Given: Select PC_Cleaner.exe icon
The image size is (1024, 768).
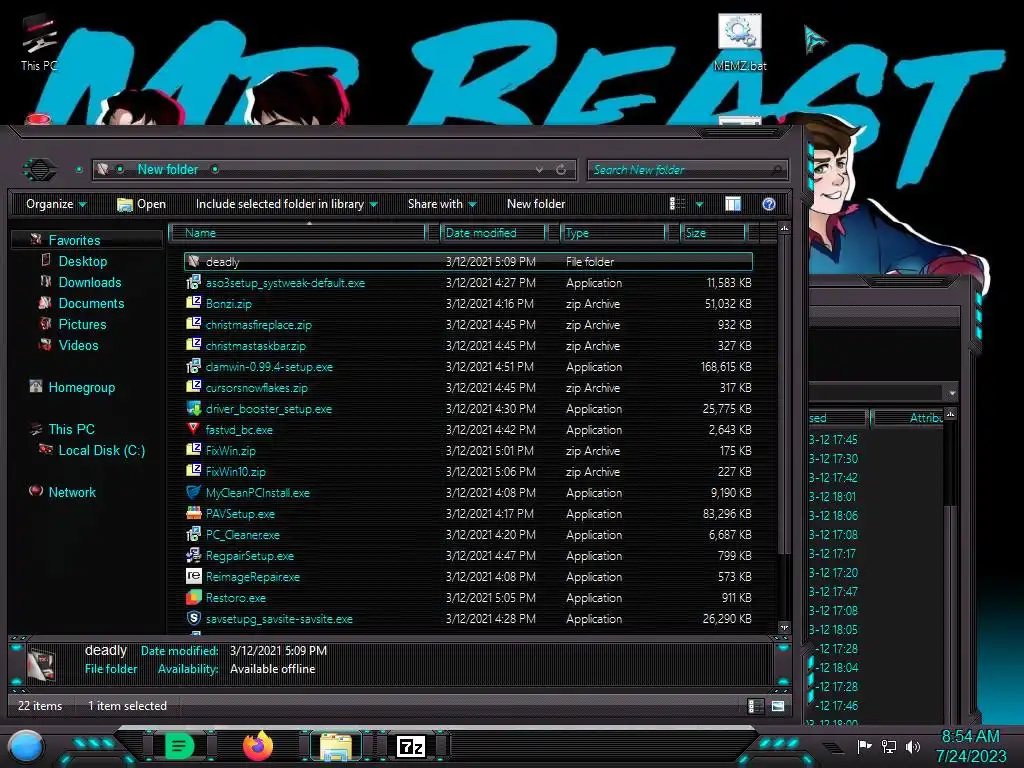Looking at the screenshot, I should click(x=193, y=534).
